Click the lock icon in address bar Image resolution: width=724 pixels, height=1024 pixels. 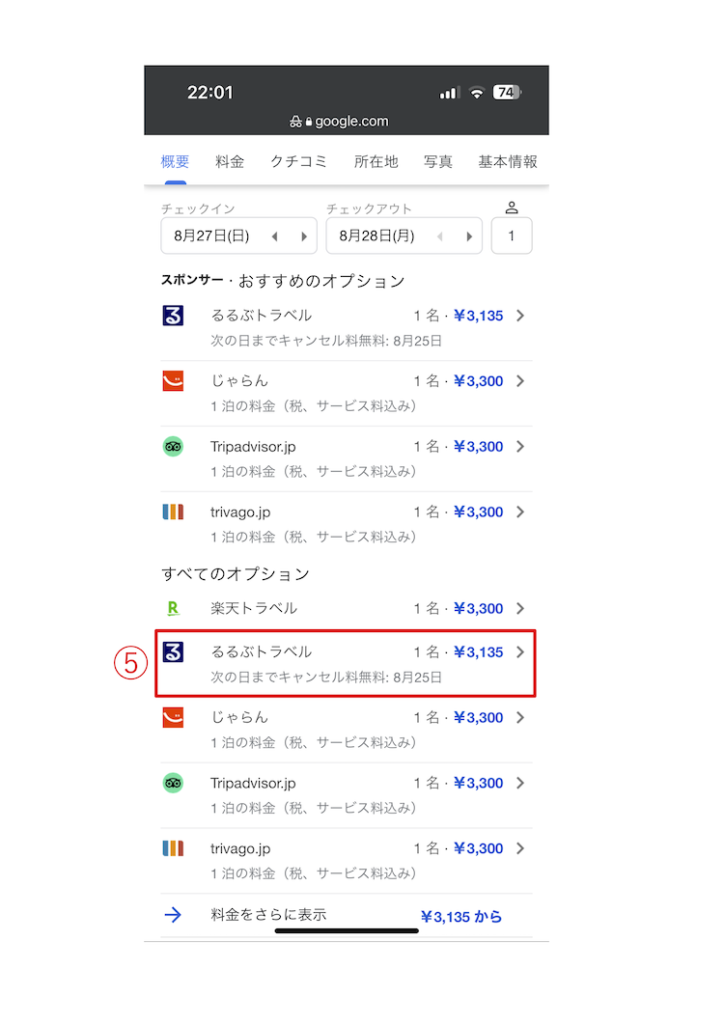(309, 121)
